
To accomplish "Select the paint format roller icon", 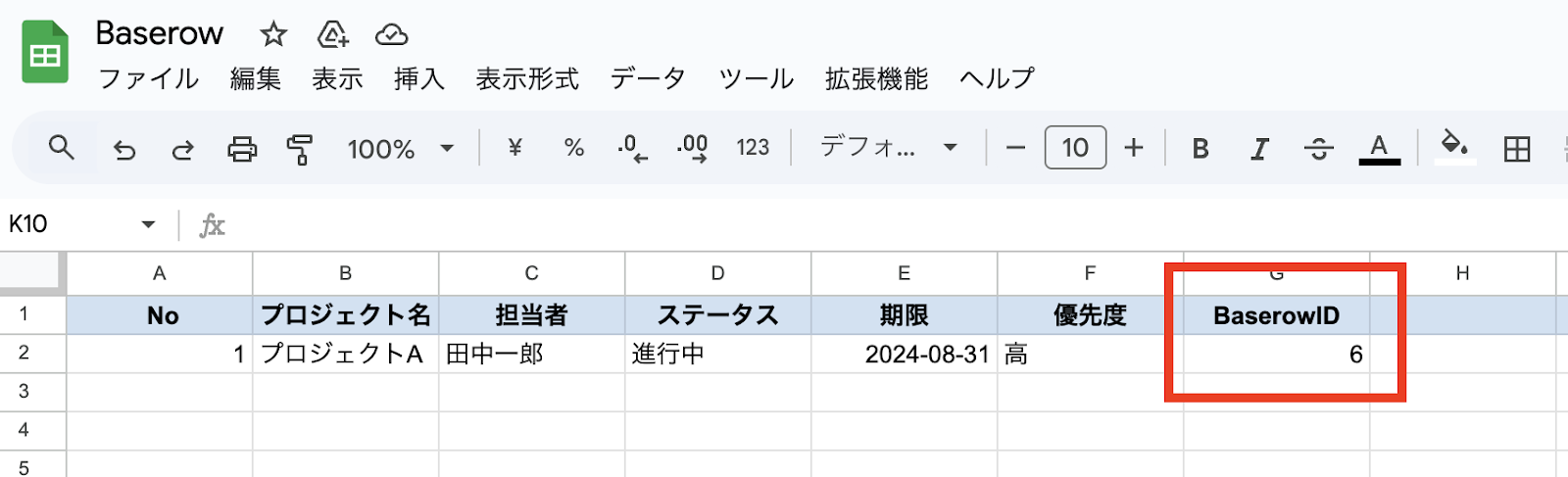I will tap(300, 149).
